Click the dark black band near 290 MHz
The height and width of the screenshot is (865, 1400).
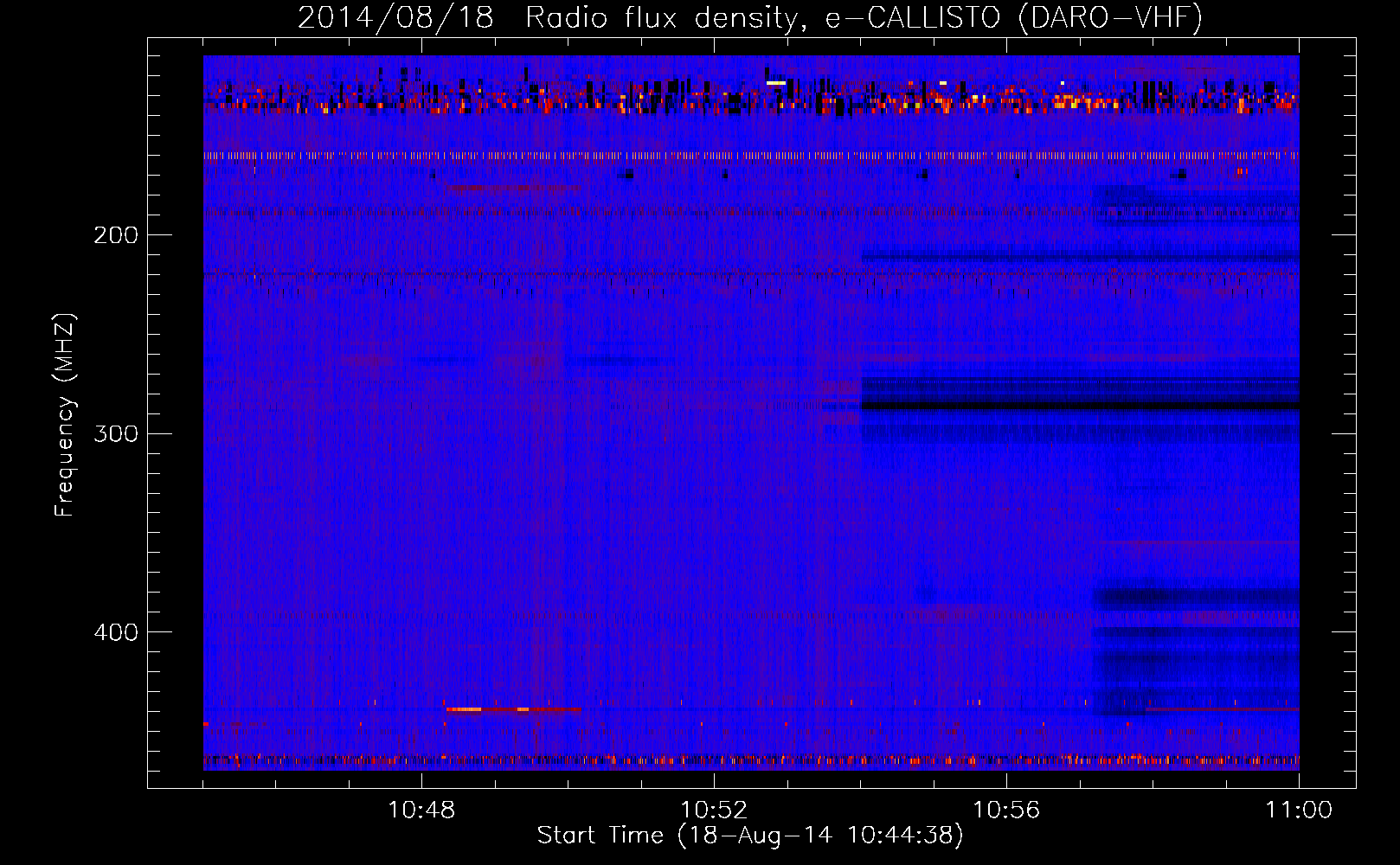[x=1080, y=406]
